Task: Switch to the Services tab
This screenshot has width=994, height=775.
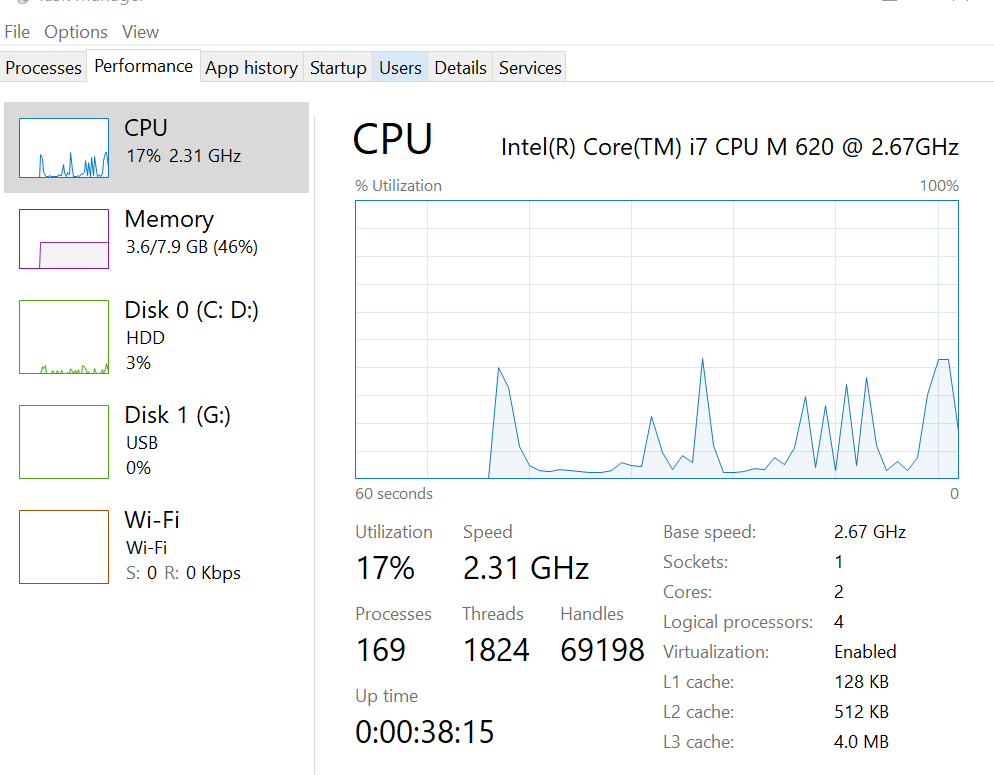Action: pyautogui.click(x=530, y=68)
